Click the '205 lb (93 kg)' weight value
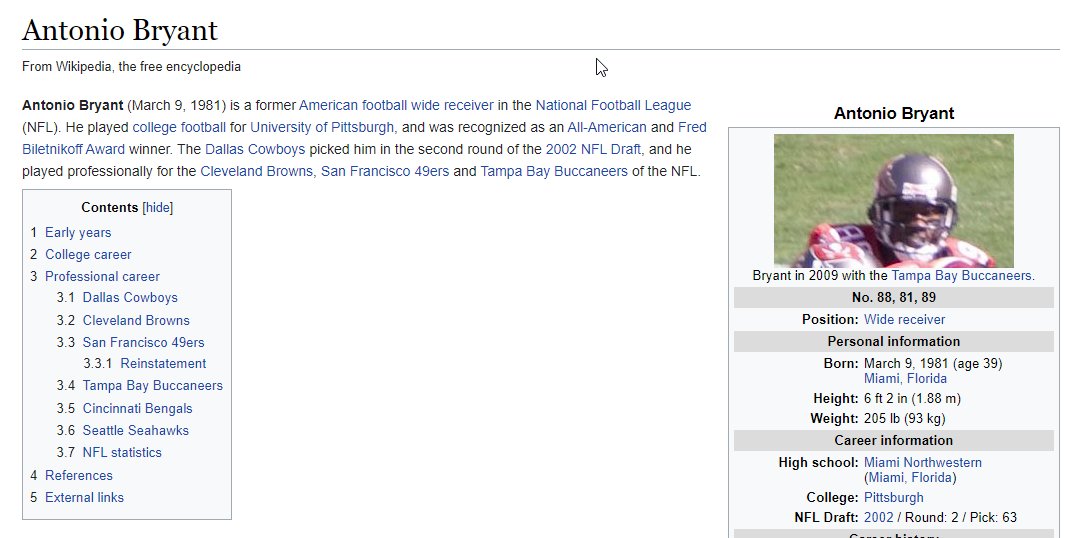 click(904, 418)
